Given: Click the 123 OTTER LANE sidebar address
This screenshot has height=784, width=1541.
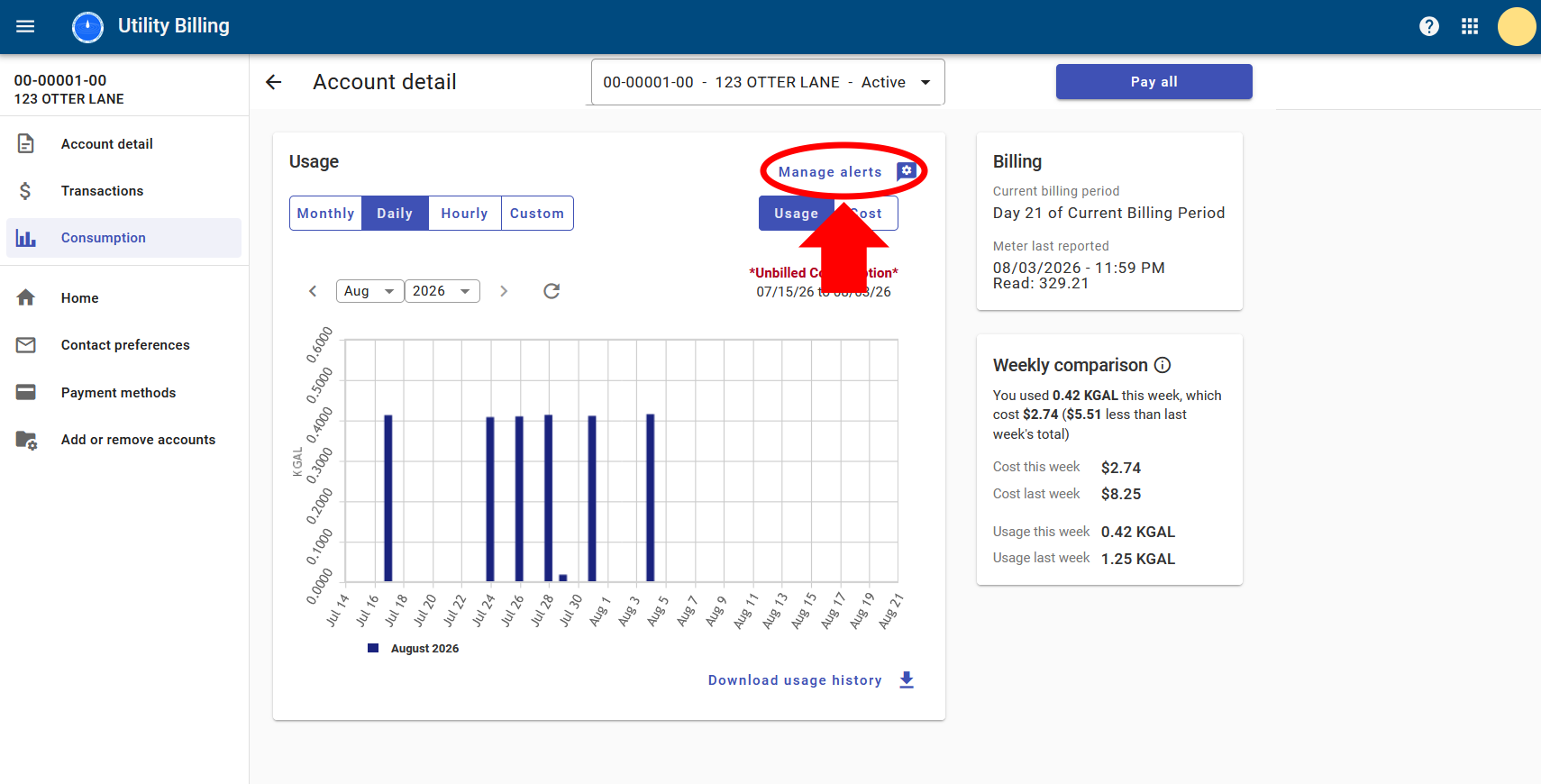Looking at the screenshot, I should click(69, 99).
